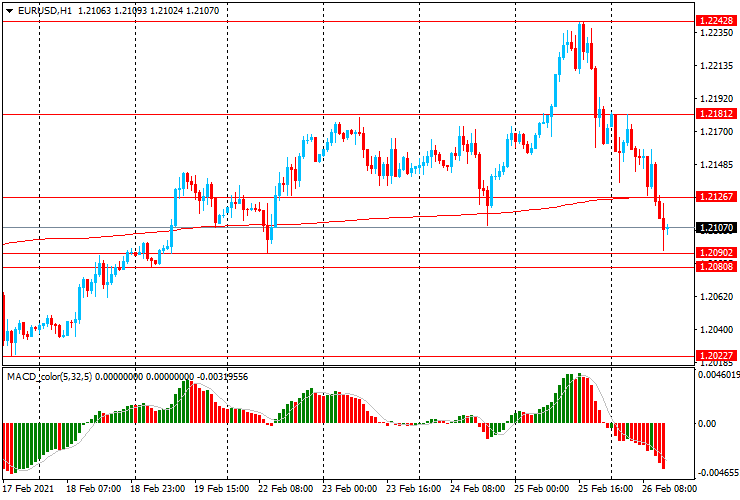Click the 25 Feb 16:00 time label

click(x=605, y=489)
